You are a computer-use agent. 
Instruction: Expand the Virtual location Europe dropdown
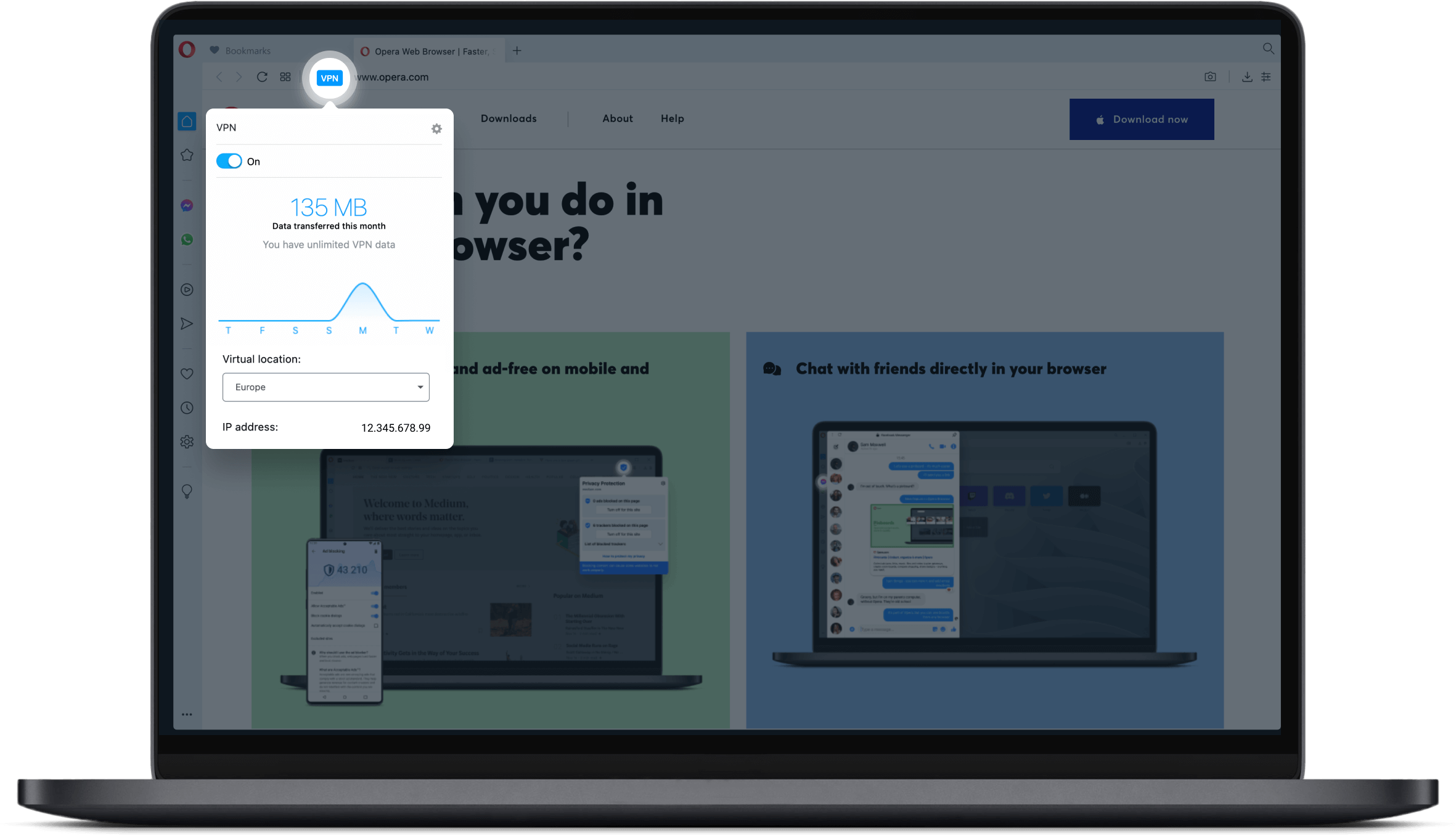(x=420, y=387)
